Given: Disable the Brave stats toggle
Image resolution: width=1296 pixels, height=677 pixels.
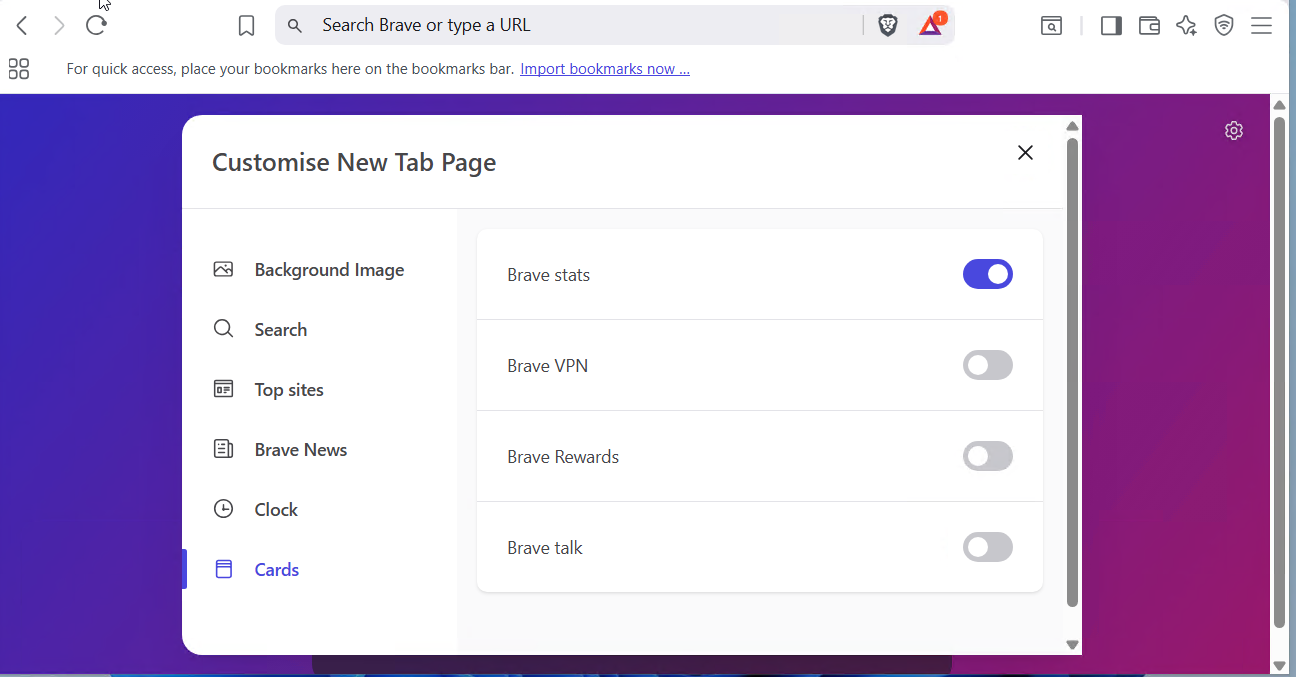Looking at the screenshot, I should tap(987, 274).
